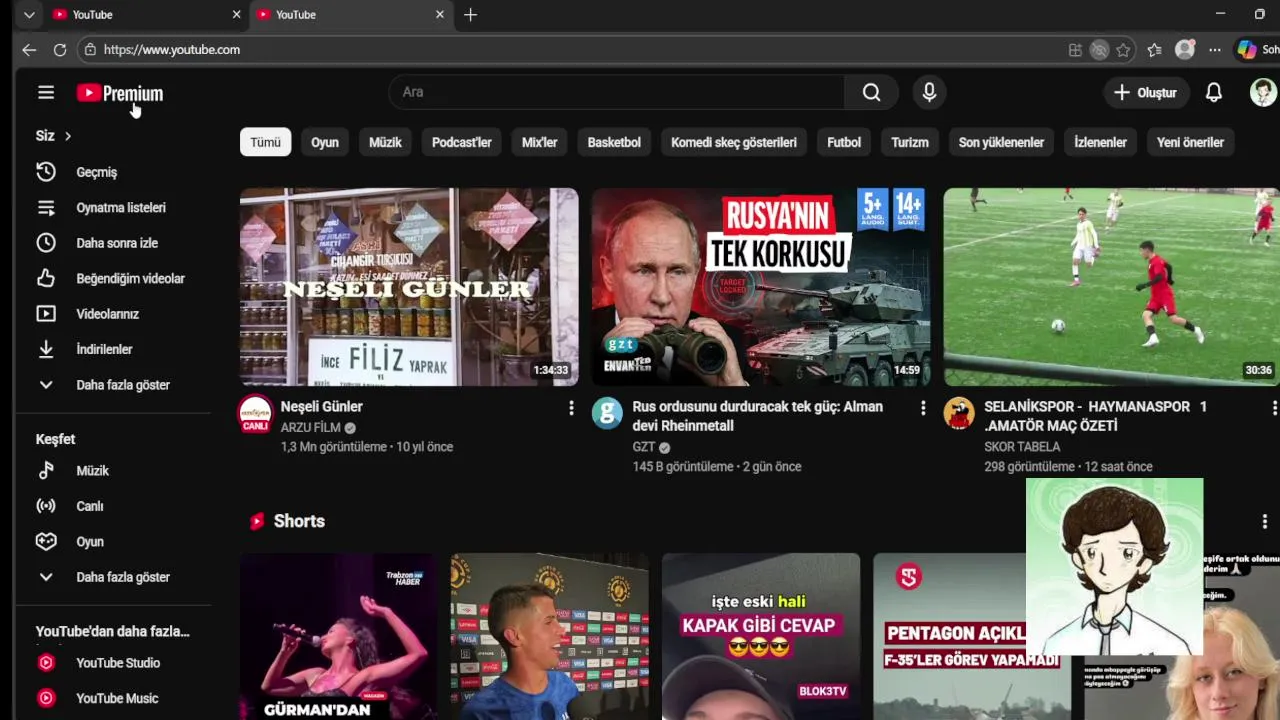Select the Müzik filter chip
The width and height of the screenshot is (1280, 720).
pos(385,142)
